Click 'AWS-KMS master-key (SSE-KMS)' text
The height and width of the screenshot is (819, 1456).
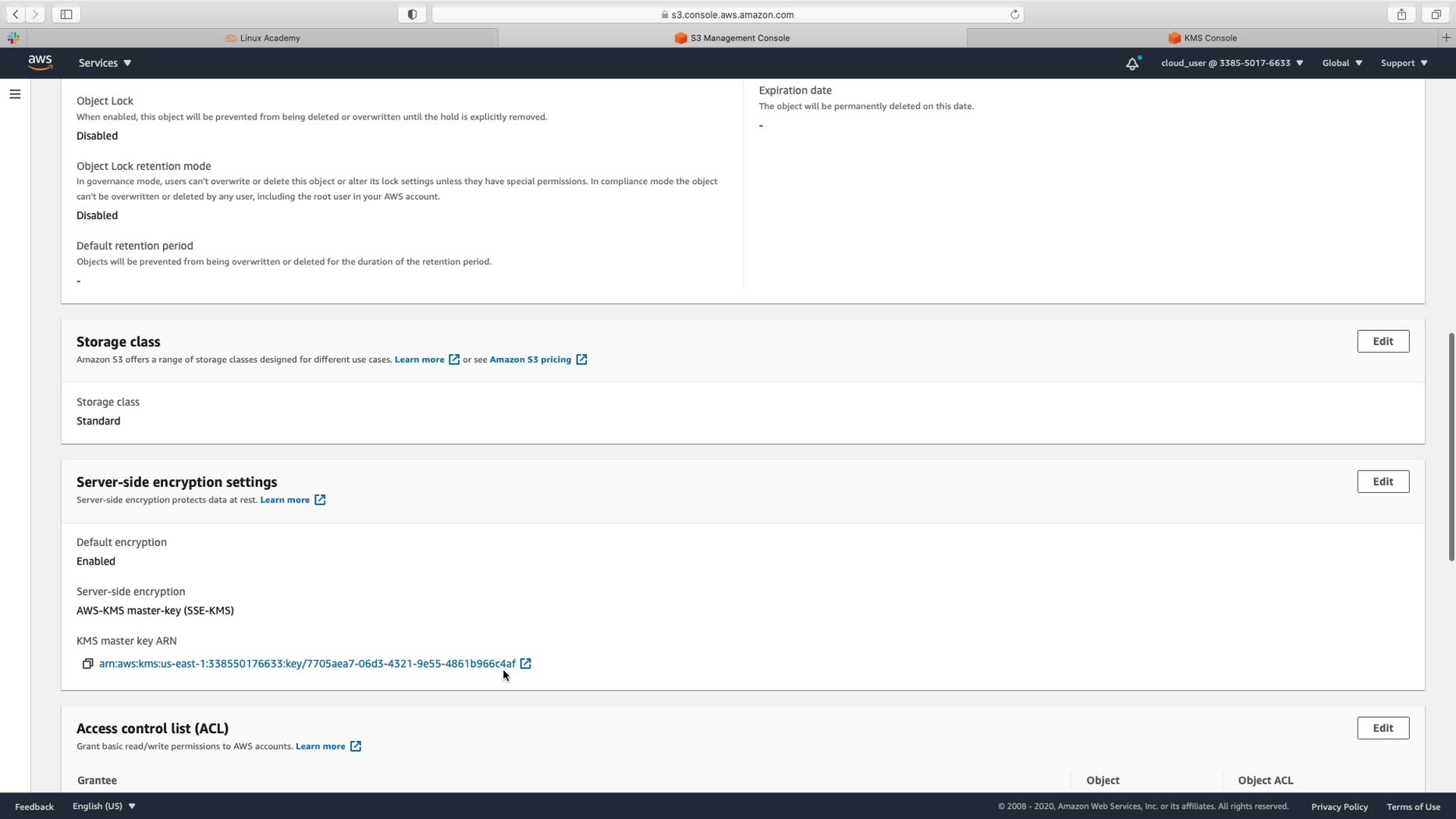[155, 611]
